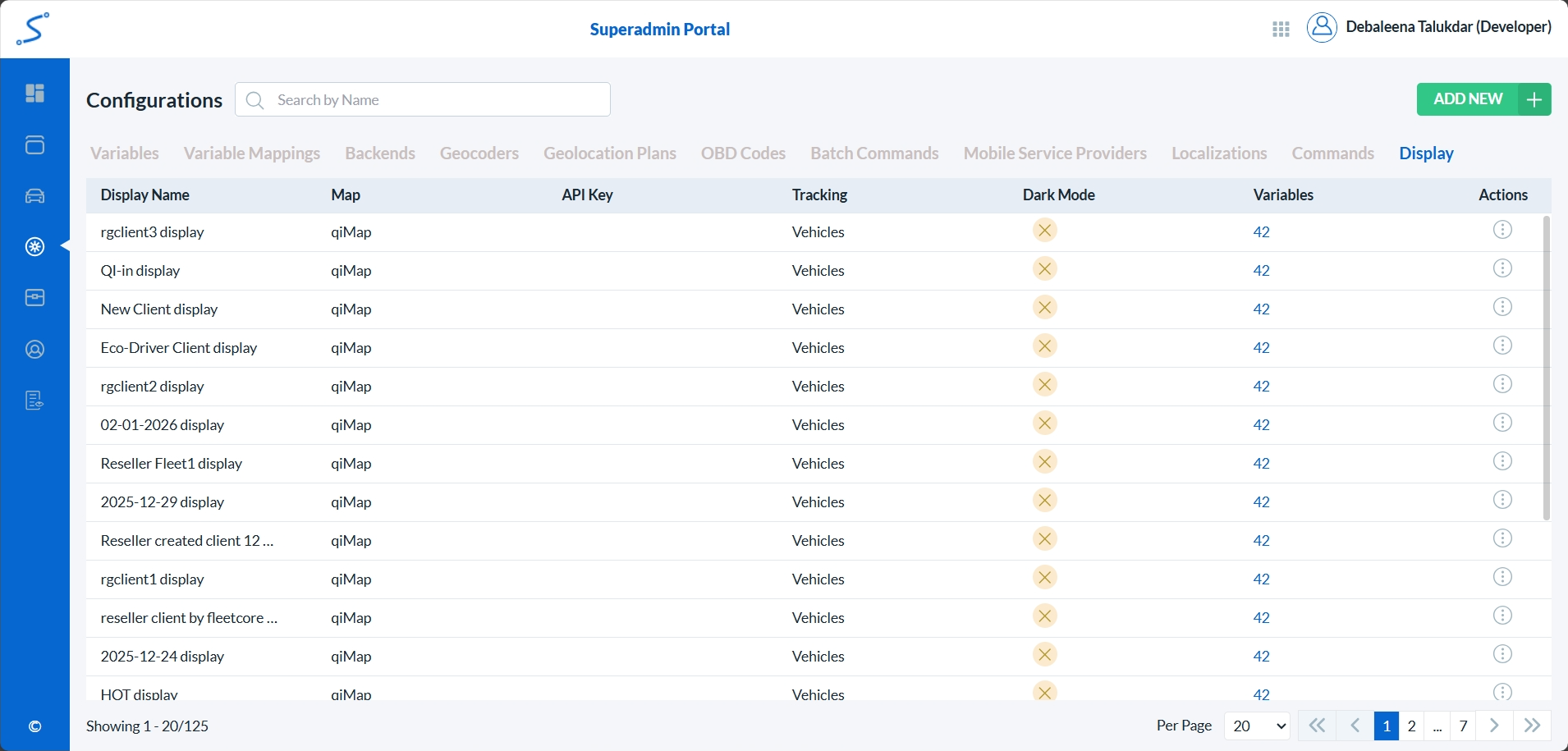Open the dashboard icon in sidebar

click(34, 94)
